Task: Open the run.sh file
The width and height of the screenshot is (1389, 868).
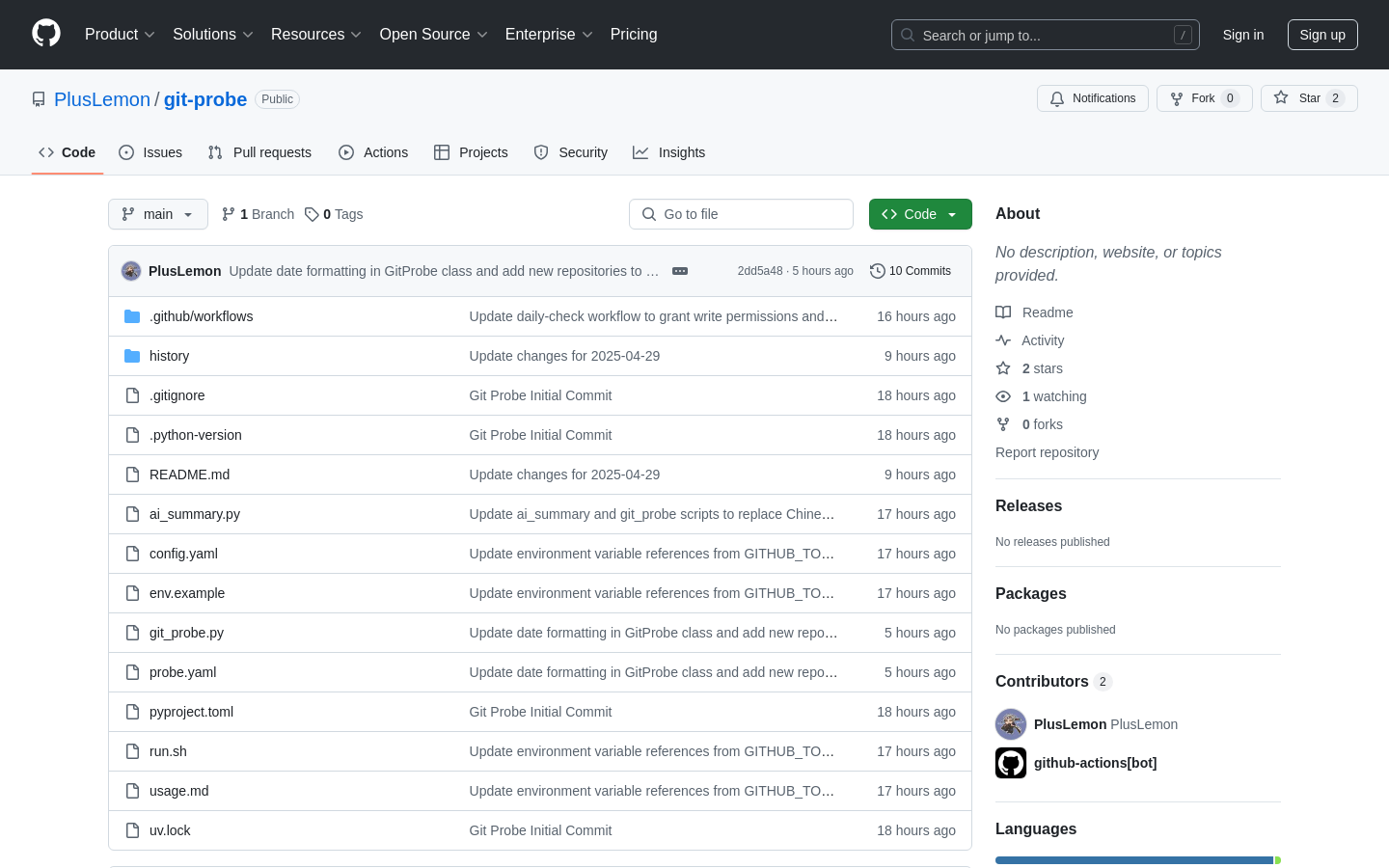Action: (x=168, y=751)
